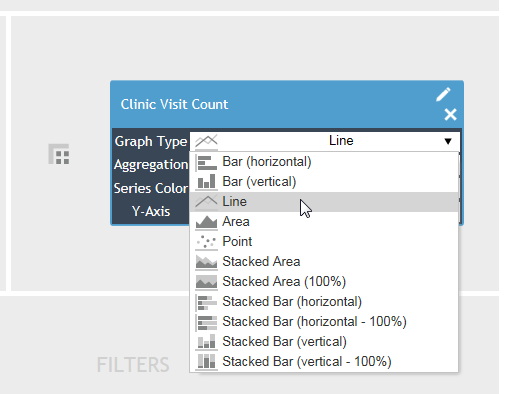Click the Point scatter icon

point(206,242)
